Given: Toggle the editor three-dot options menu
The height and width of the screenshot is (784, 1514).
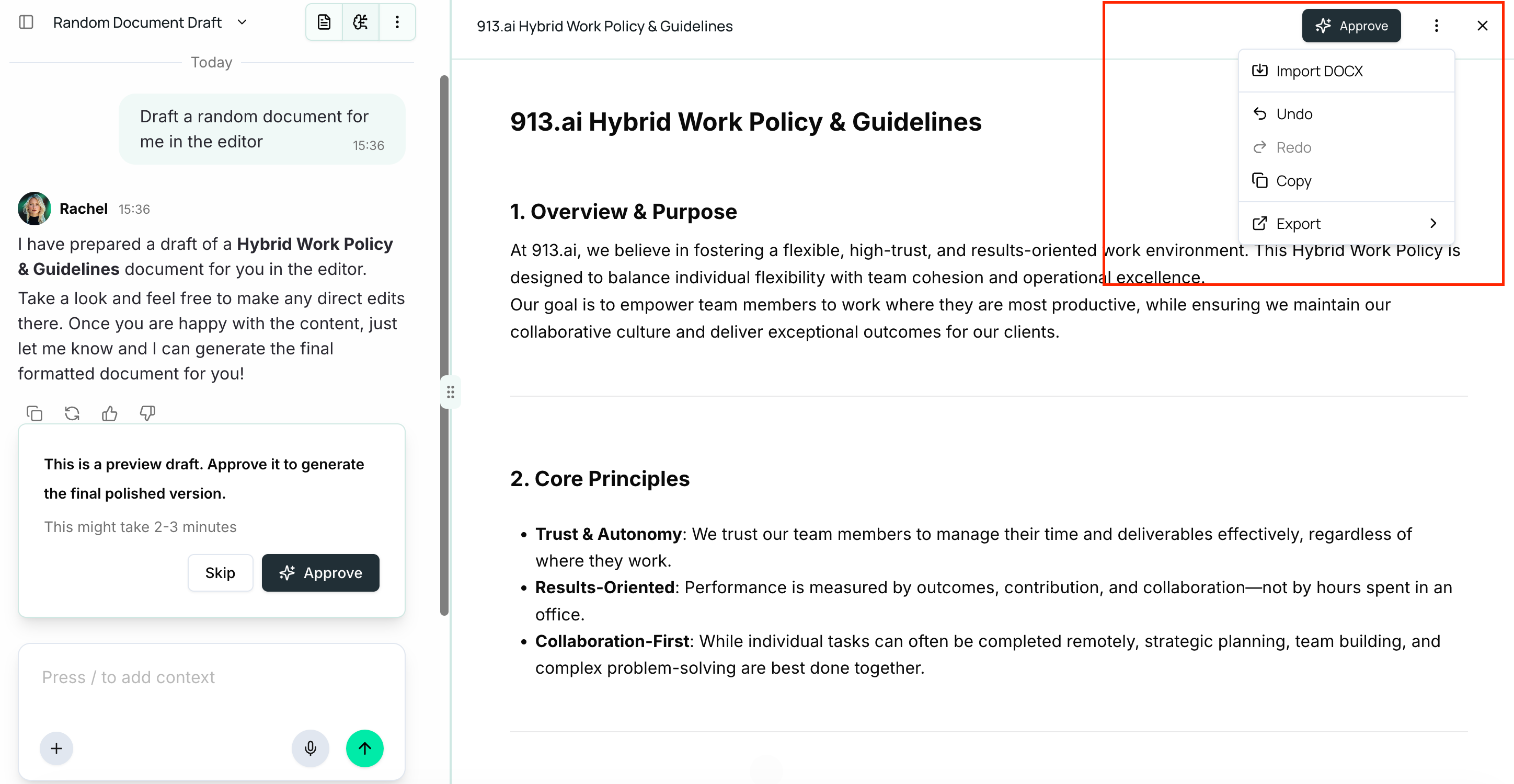Looking at the screenshot, I should point(1437,26).
